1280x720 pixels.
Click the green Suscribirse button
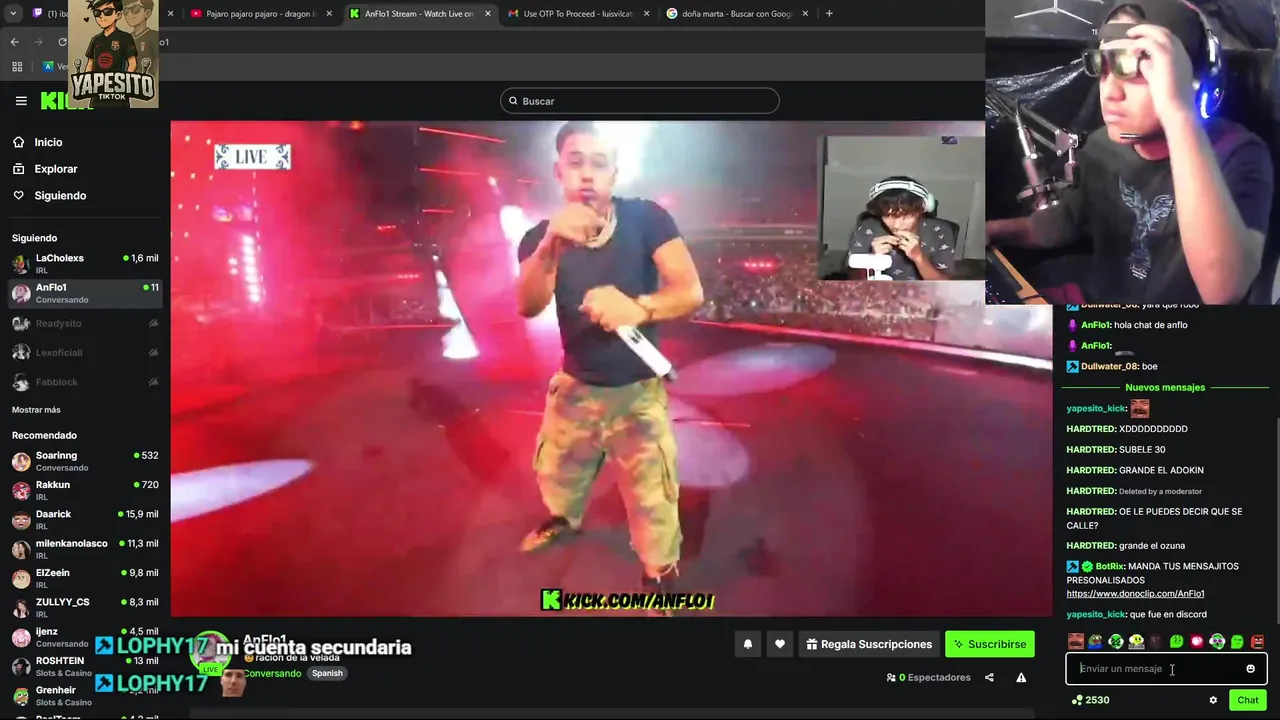(990, 644)
